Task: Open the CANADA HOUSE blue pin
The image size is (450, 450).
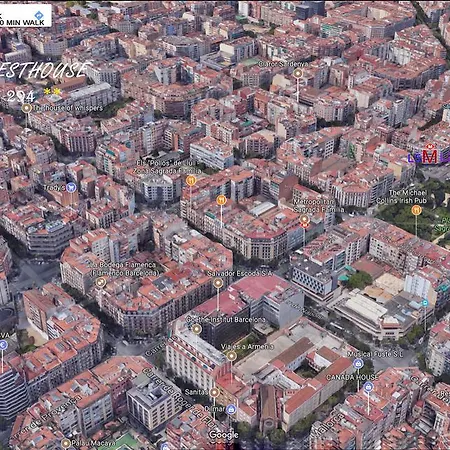Action: (x=368, y=387)
